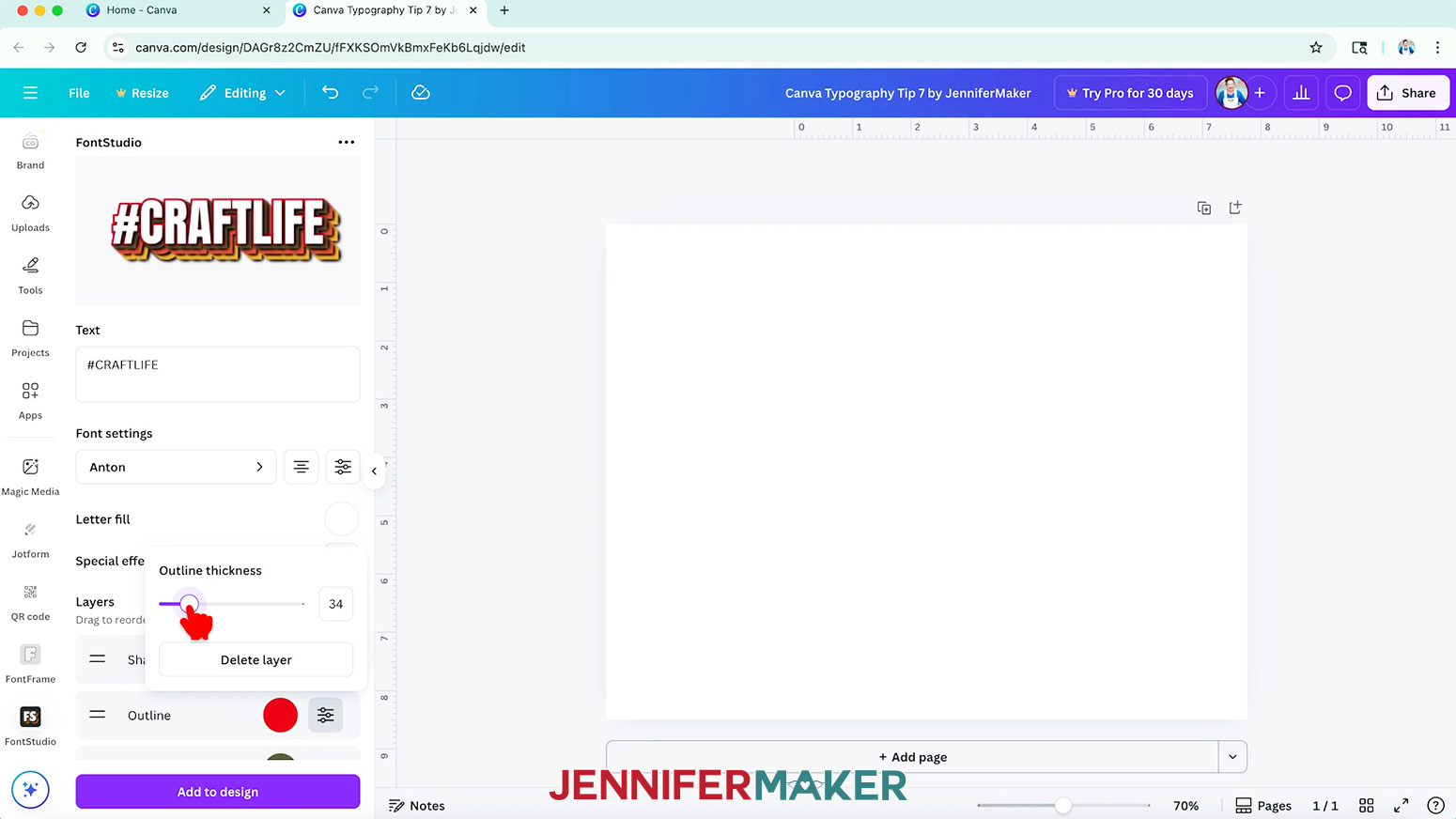Open the Canva AI assistant sparkle button

(x=30, y=790)
